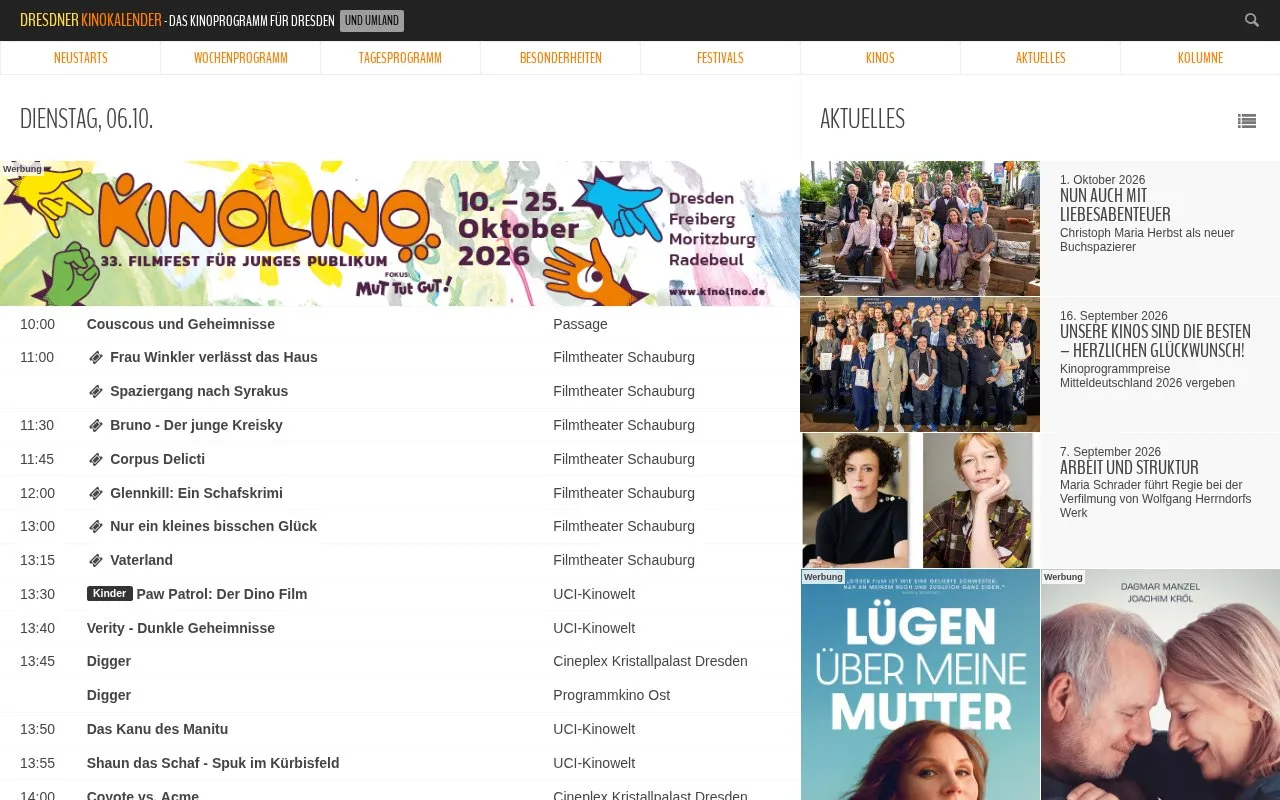1280x800 pixels.
Task: Click Cineplex Kristallpalast Dresden in Digger row
Action: pos(650,661)
